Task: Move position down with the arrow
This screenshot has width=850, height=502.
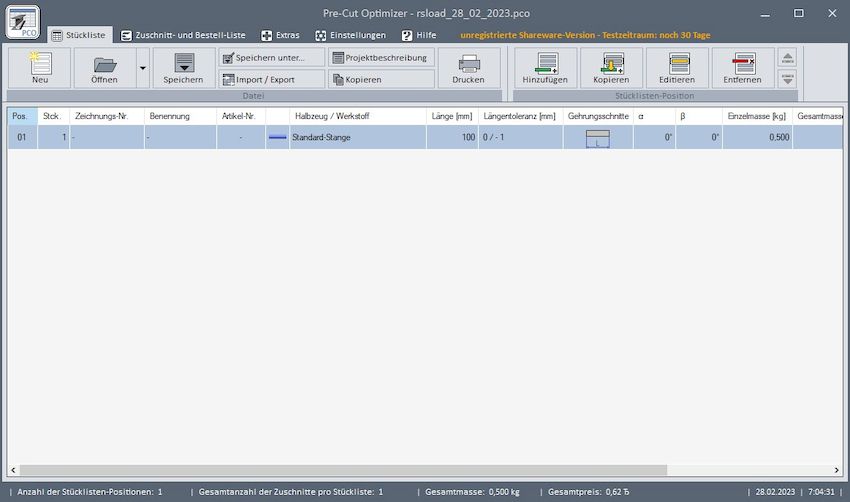Action: tap(788, 79)
